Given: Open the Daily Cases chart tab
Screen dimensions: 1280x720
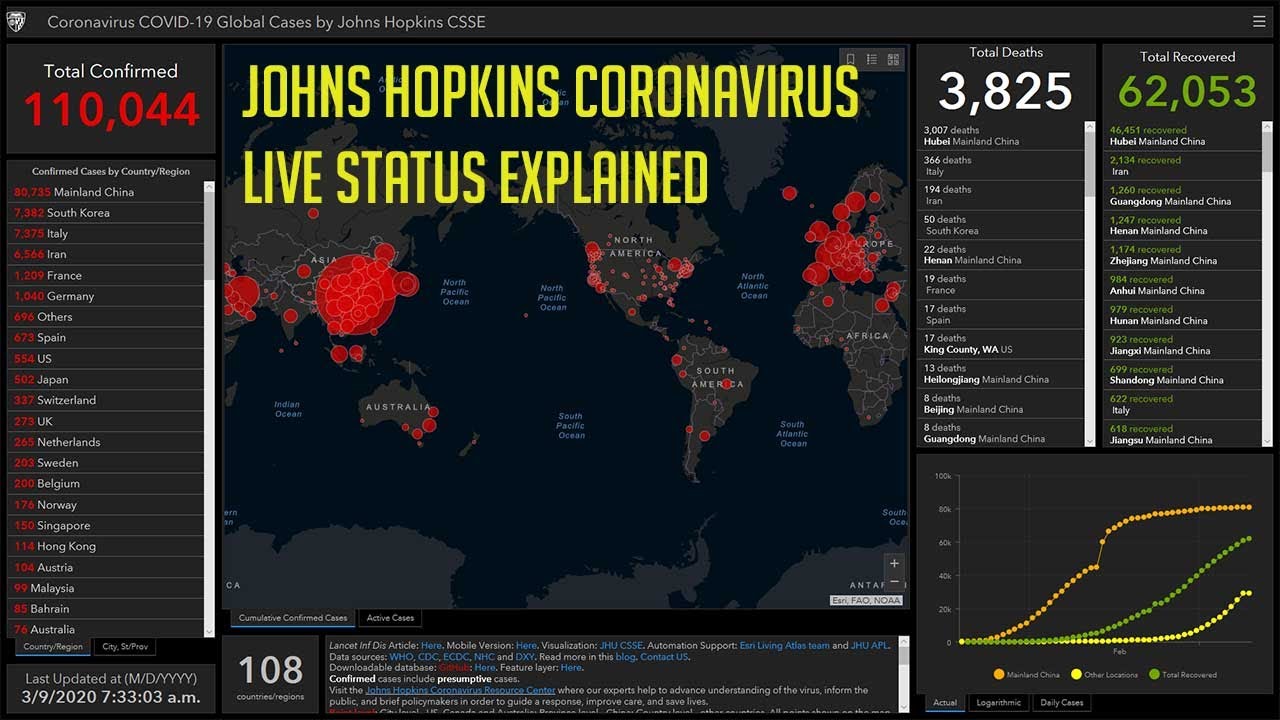Looking at the screenshot, I should coord(1062,703).
